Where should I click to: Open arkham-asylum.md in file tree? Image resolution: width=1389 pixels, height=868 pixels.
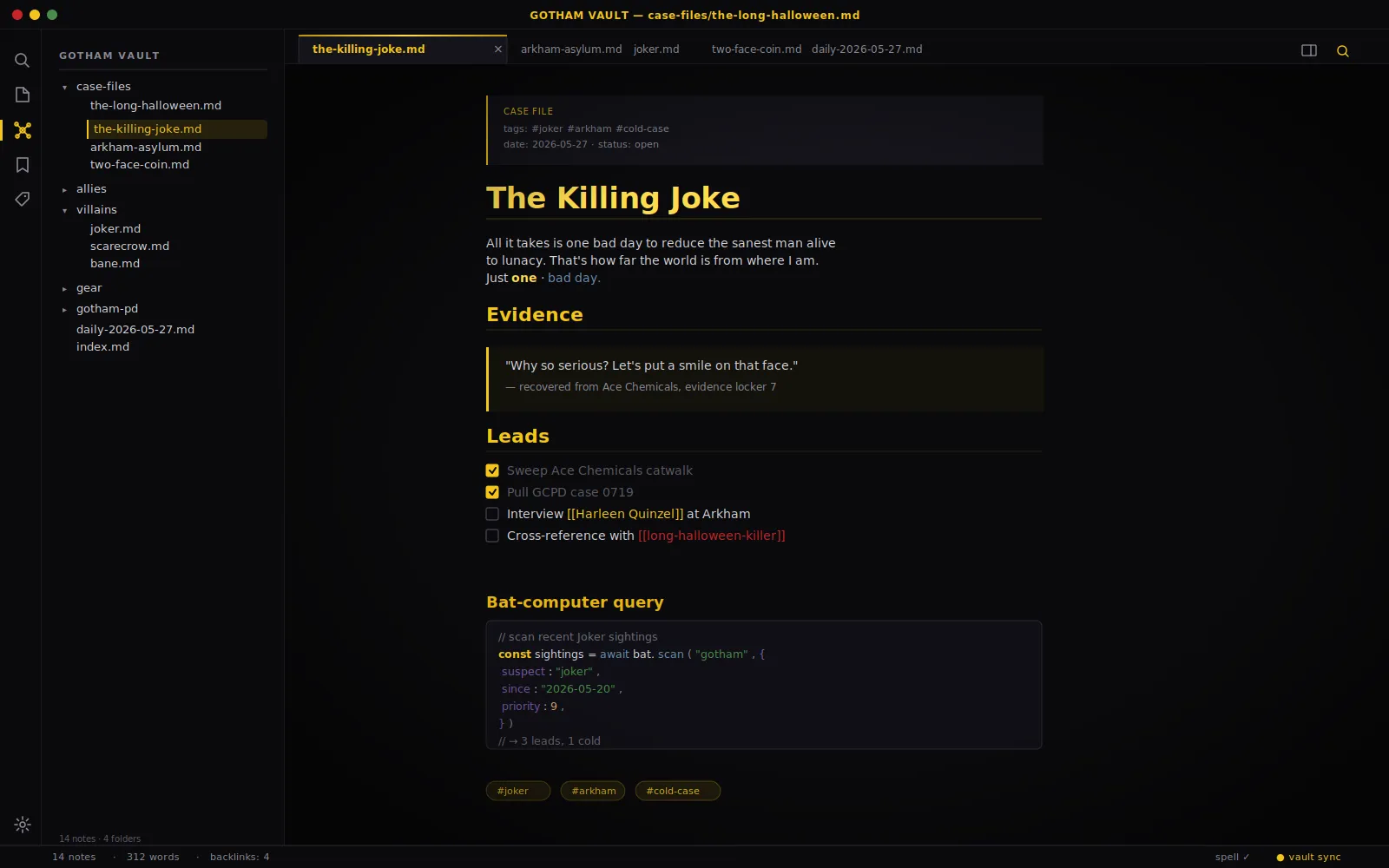(x=146, y=148)
